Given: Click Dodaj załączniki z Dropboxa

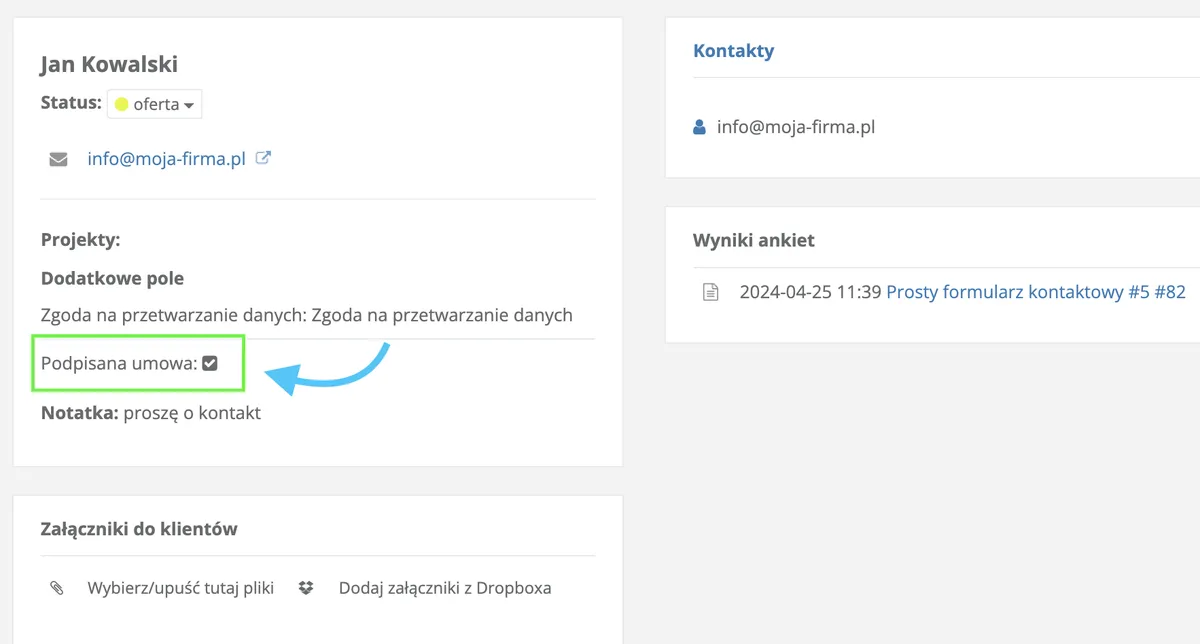Looking at the screenshot, I should pos(445,588).
